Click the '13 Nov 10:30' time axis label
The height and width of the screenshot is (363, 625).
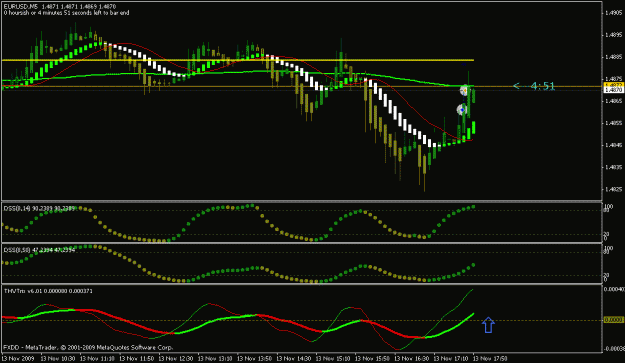58,359
